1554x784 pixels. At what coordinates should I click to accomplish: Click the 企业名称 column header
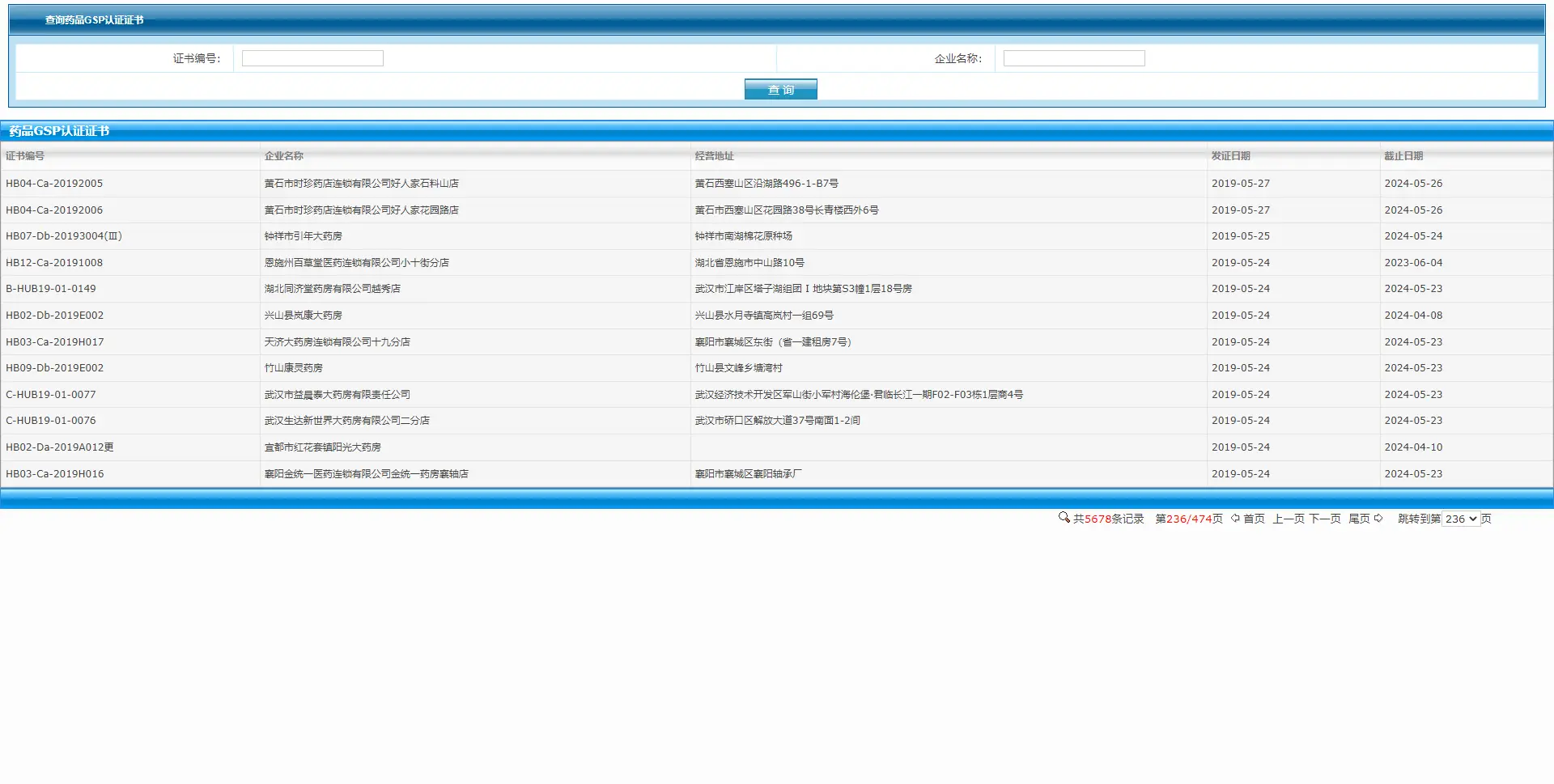(x=283, y=156)
